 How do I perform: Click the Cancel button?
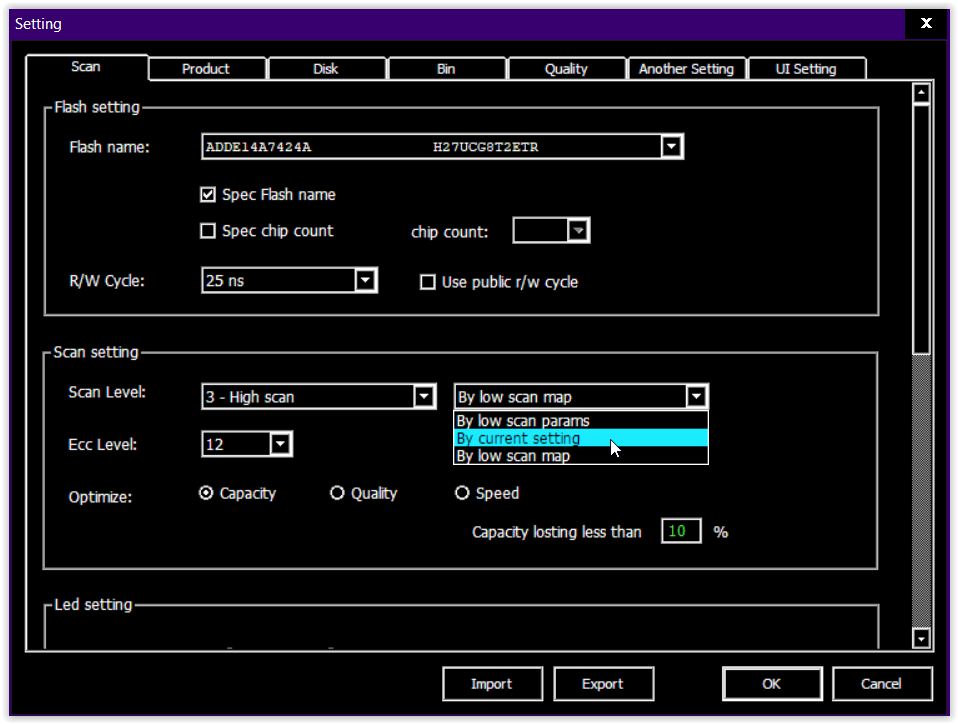pyautogui.click(x=882, y=684)
